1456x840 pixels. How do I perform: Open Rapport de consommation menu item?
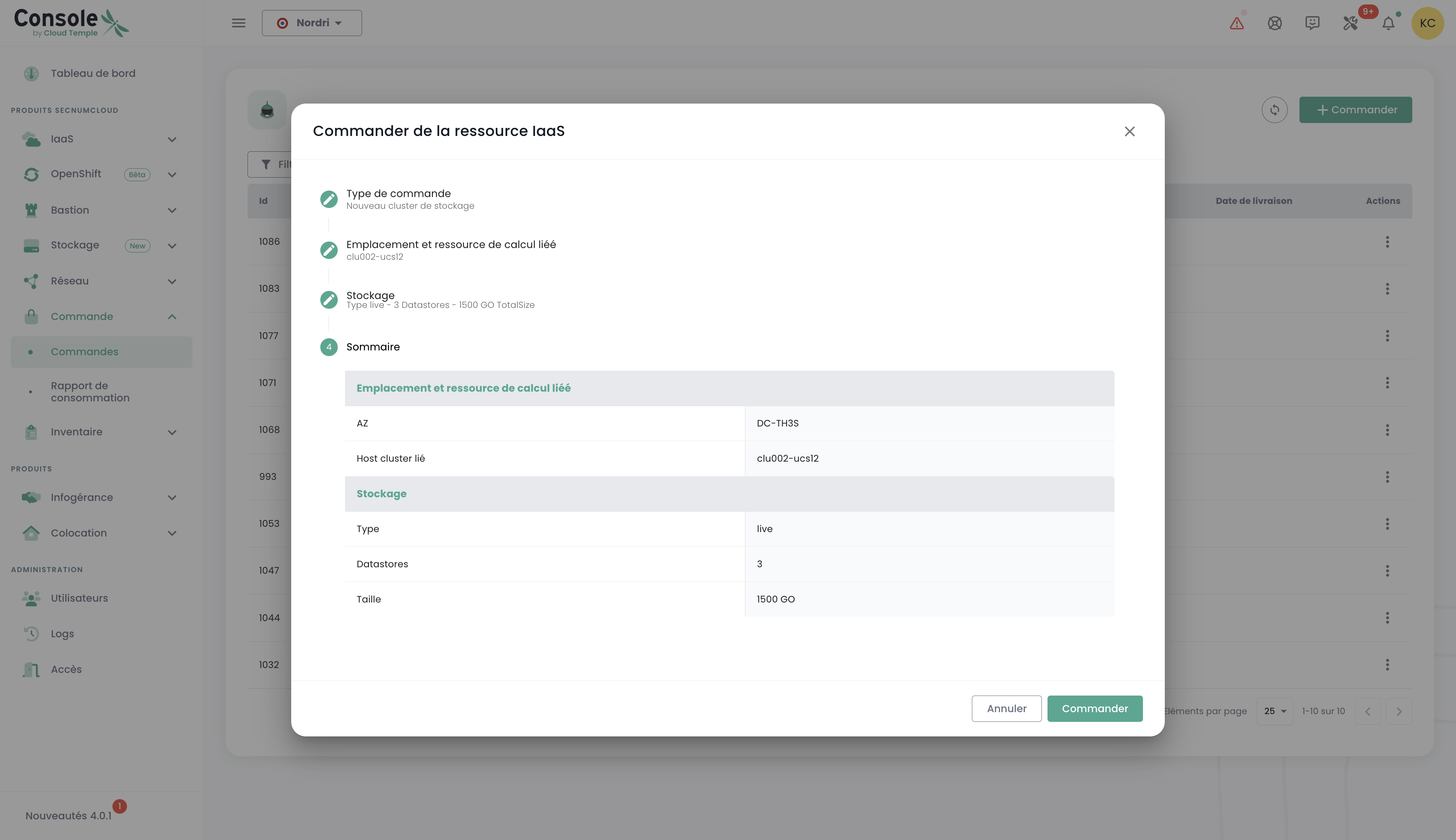click(x=90, y=392)
